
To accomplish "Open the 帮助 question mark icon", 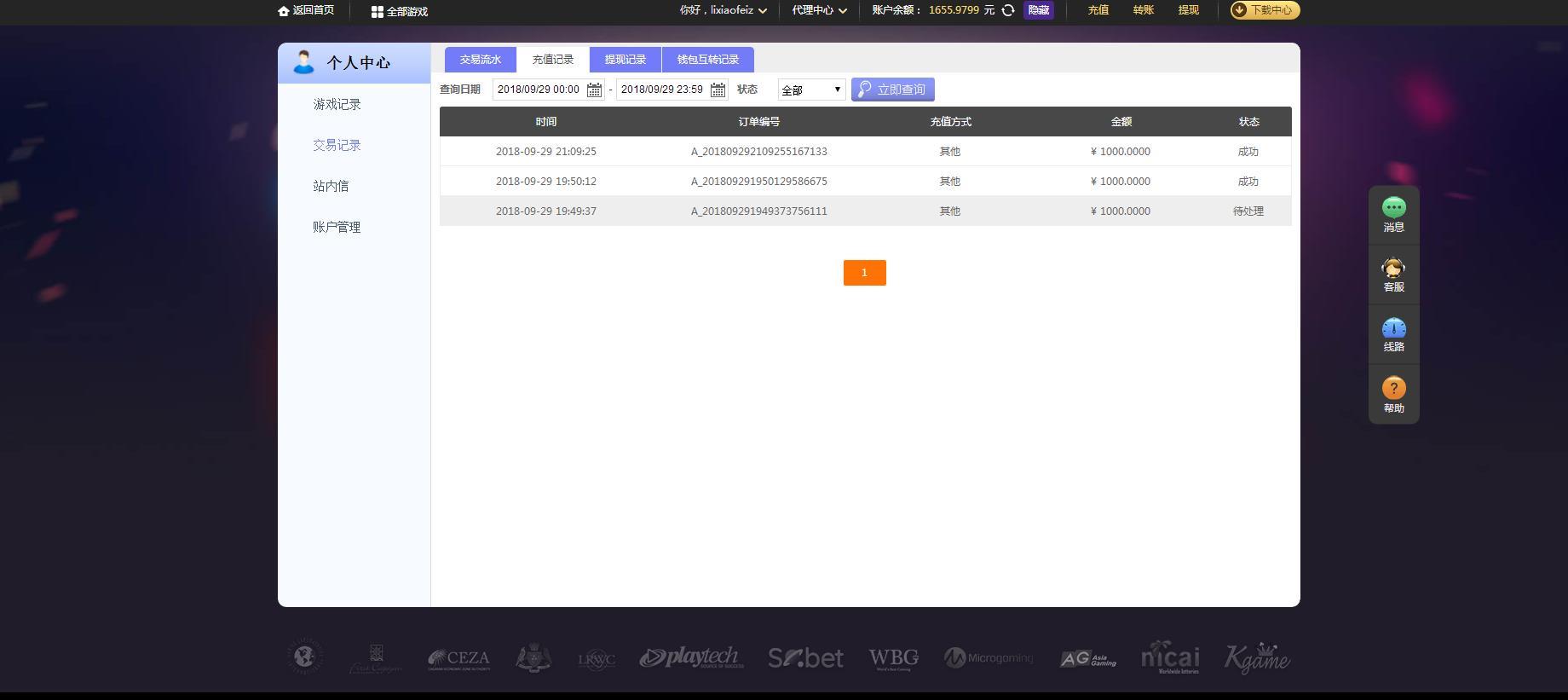I will 1394,388.
